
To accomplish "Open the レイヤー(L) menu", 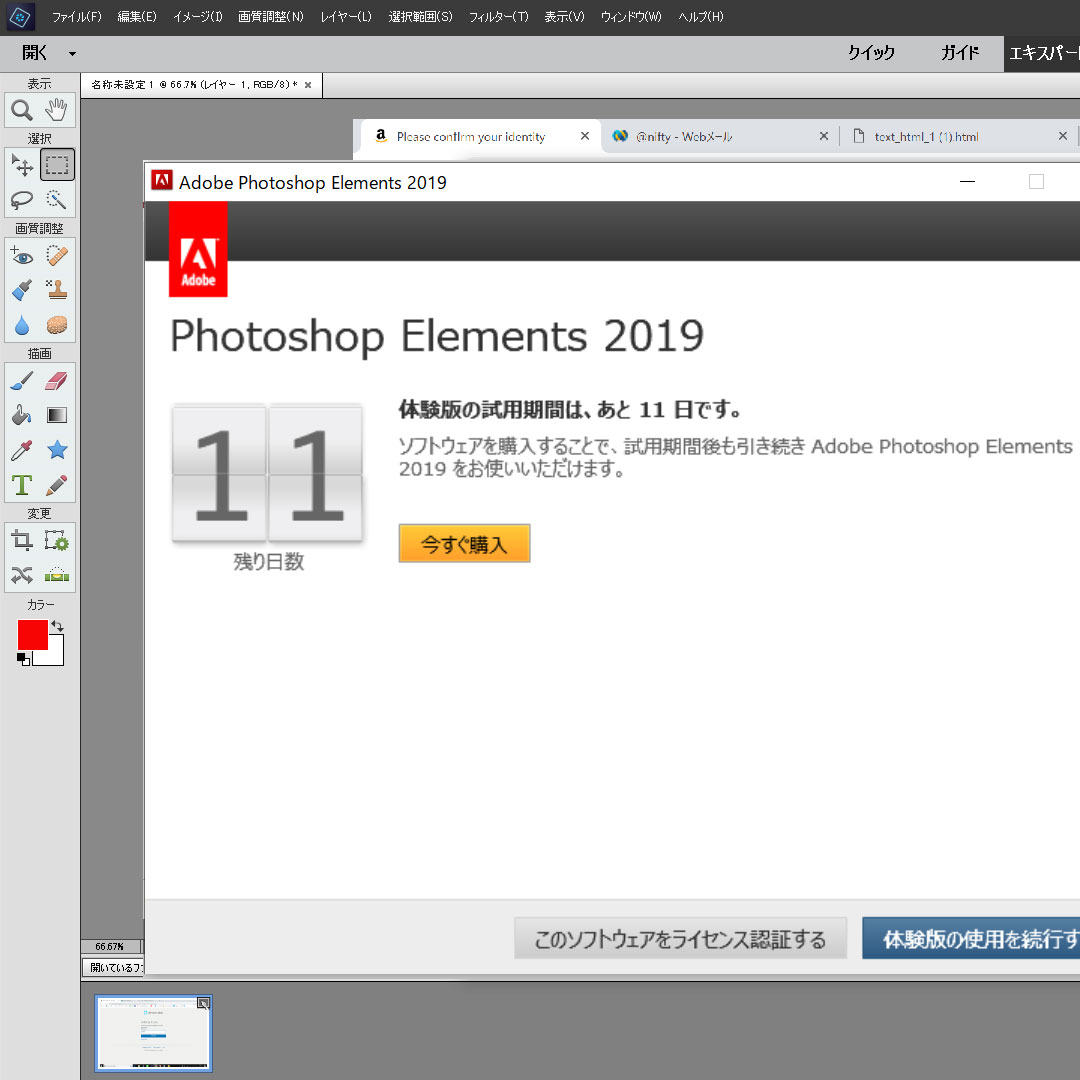I will click(x=346, y=17).
